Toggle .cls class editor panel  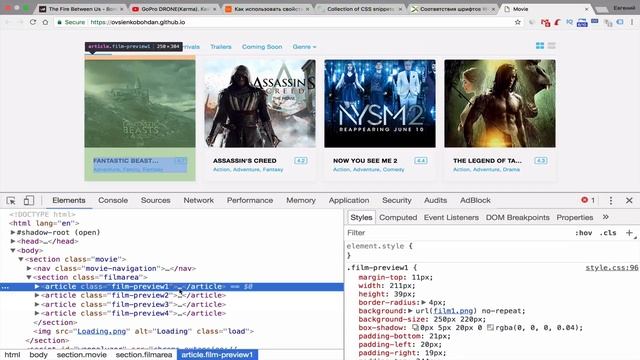coord(608,233)
